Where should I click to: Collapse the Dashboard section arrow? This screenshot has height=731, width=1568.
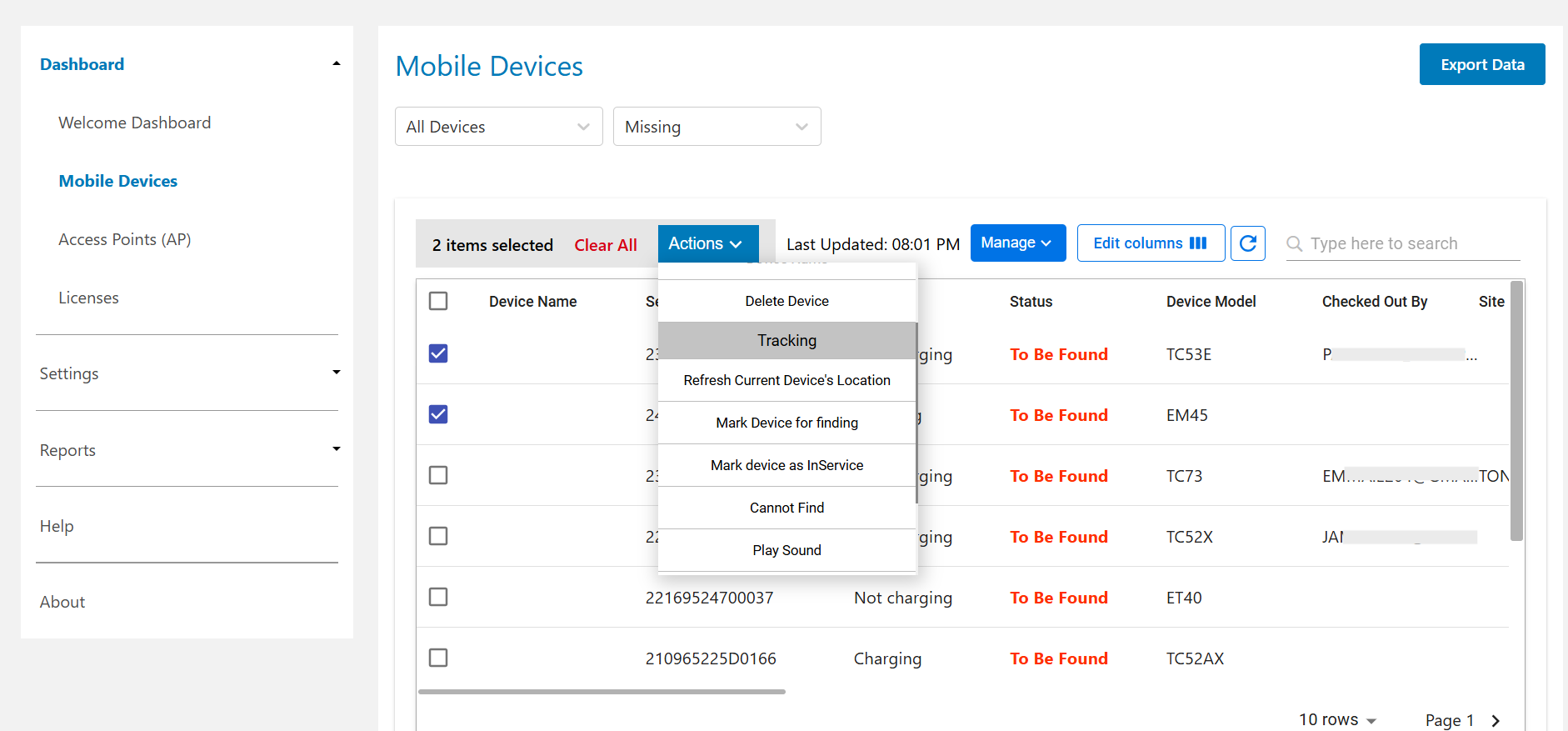pos(336,64)
